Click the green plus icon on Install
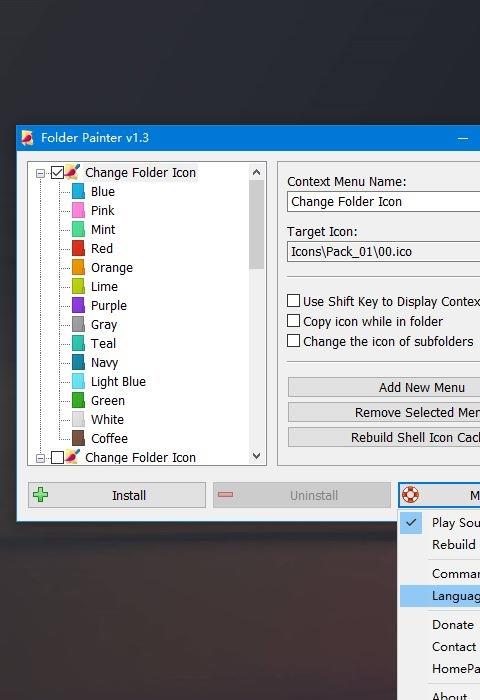Image resolution: width=480 pixels, height=700 pixels. pos(41,495)
